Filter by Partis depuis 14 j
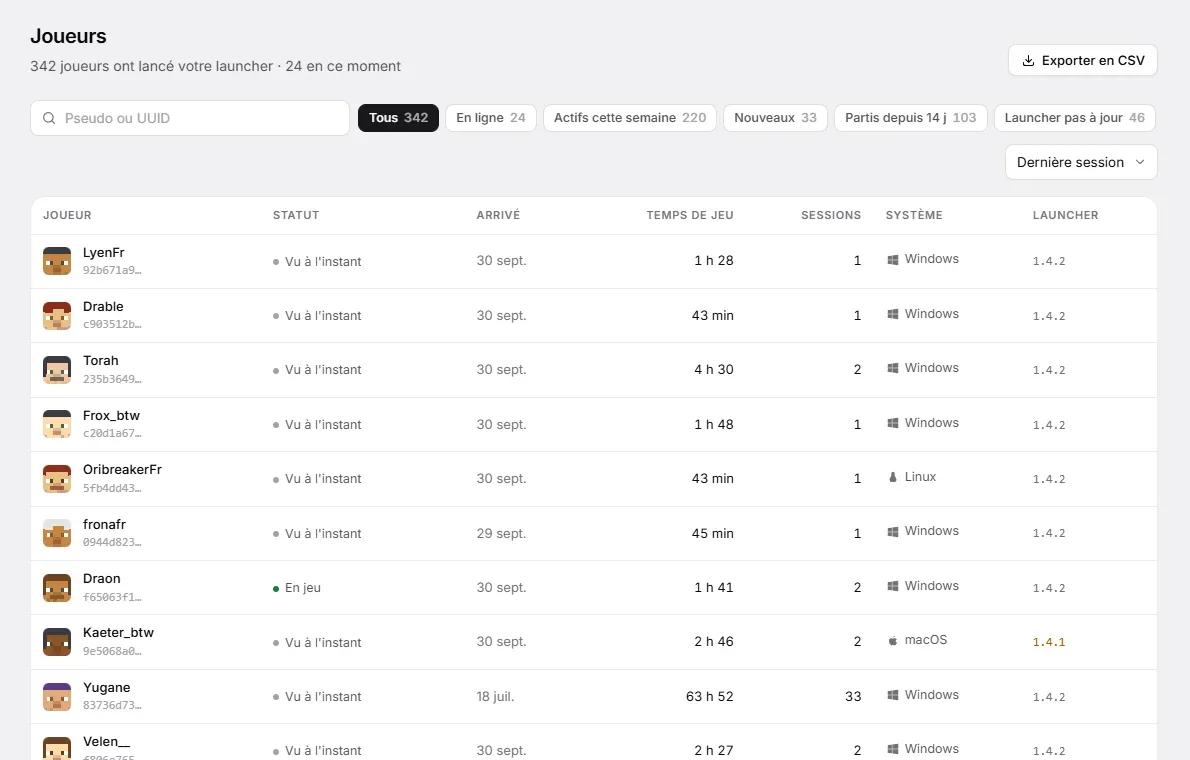1190x760 pixels. 911,118
